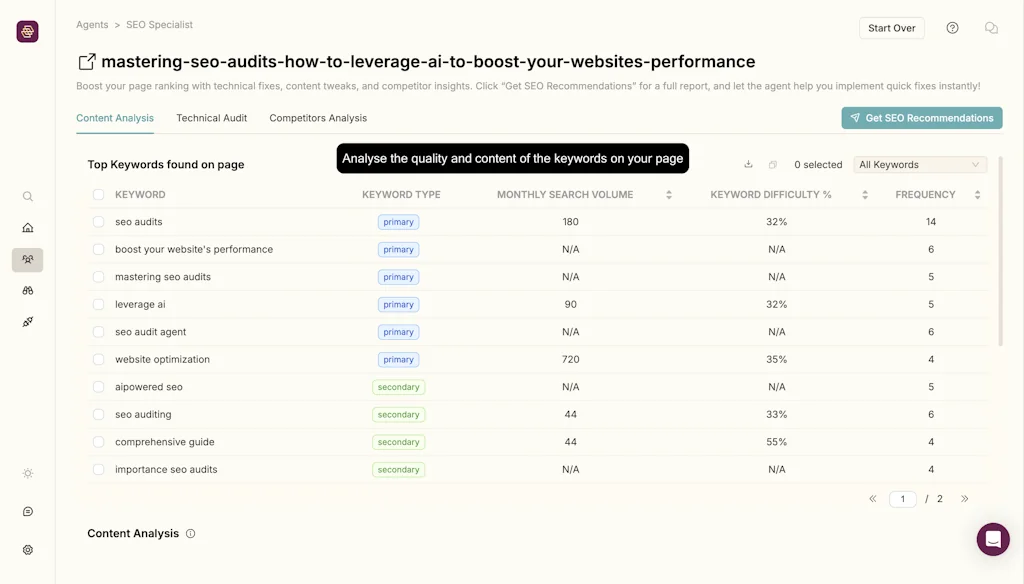Click the download keywords icon
Screen dimensions: 1024x584
click(748, 165)
